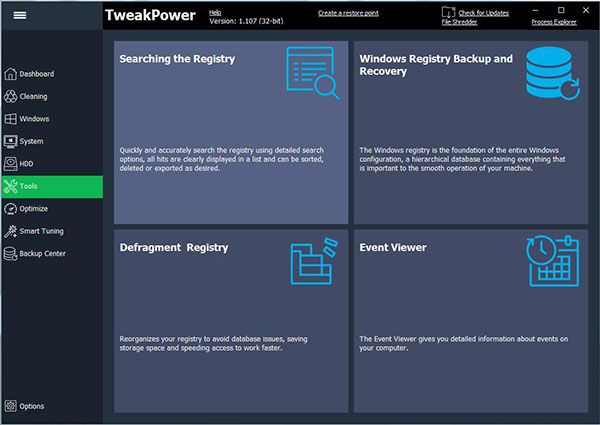Click the HDD drive icon
600x425 pixels.
click(x=11, y=164)
